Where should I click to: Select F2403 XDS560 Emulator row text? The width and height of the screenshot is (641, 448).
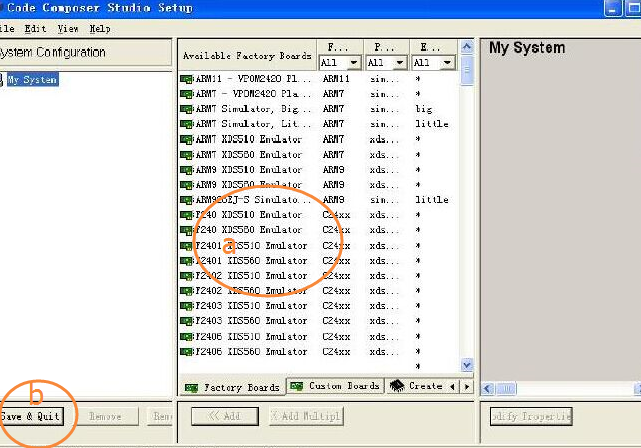click(251, 321)
